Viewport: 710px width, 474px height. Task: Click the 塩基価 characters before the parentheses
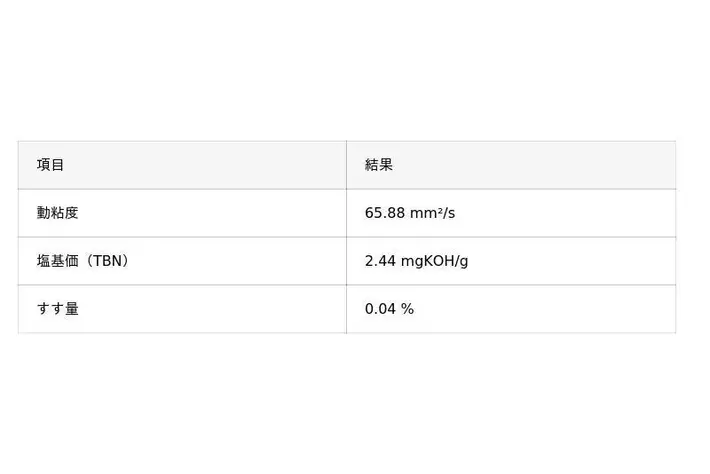(x=57, y=261)
